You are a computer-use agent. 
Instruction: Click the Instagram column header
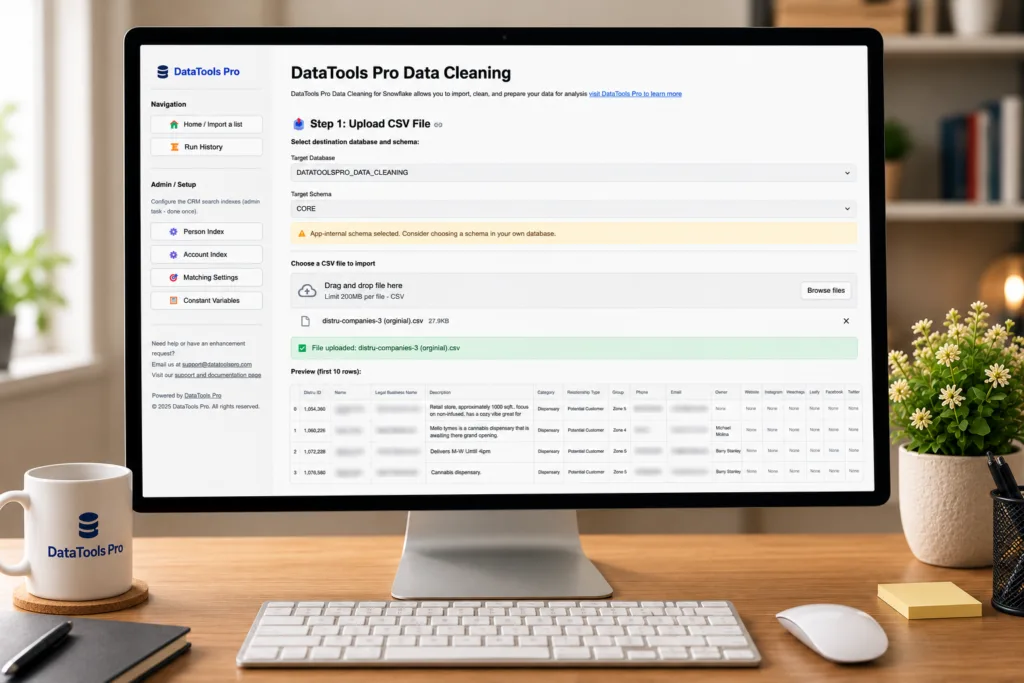[773, 392]
